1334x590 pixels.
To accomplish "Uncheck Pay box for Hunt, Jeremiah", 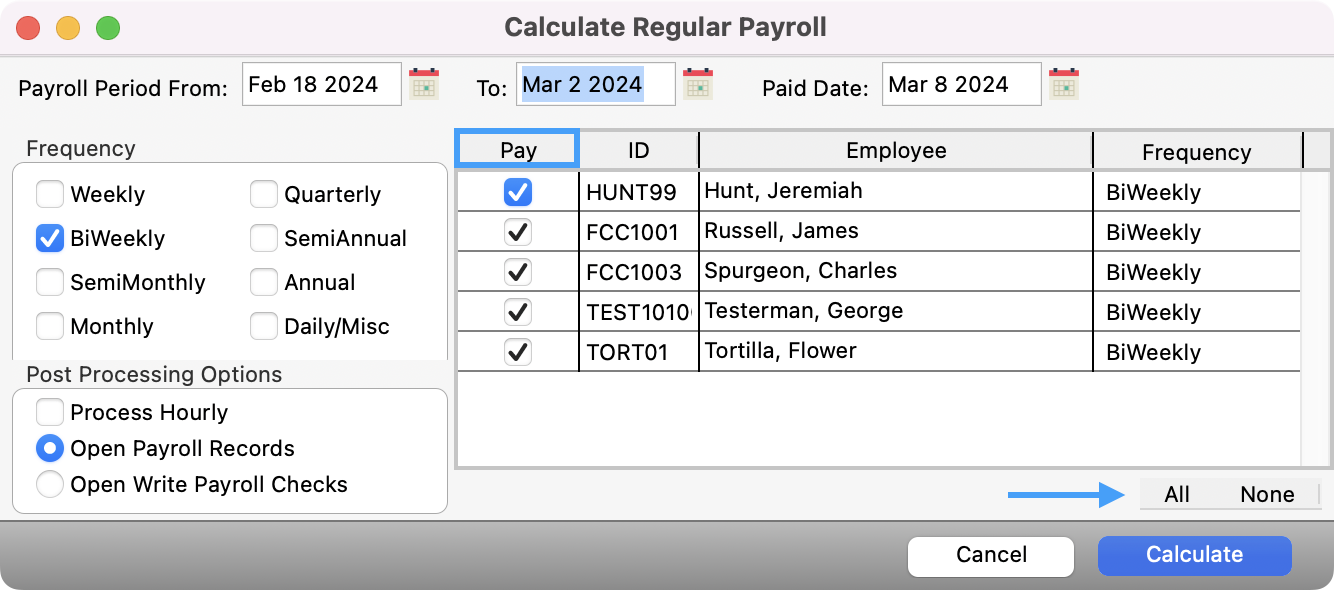I will (x=518, y=192).
